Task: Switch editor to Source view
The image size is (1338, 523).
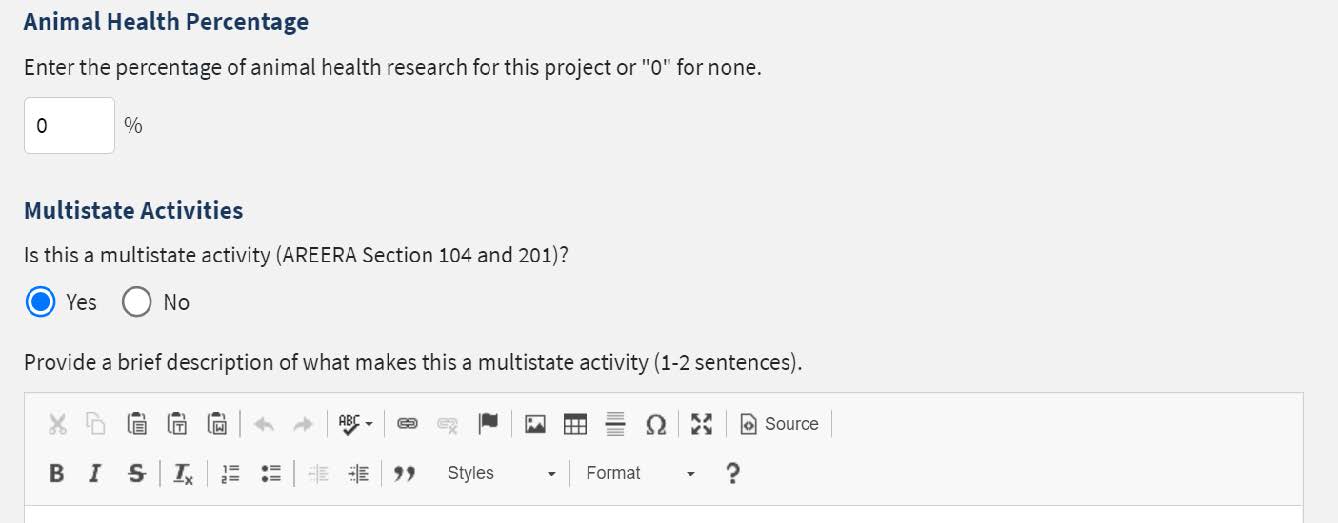Action: (x=779, y=424)
